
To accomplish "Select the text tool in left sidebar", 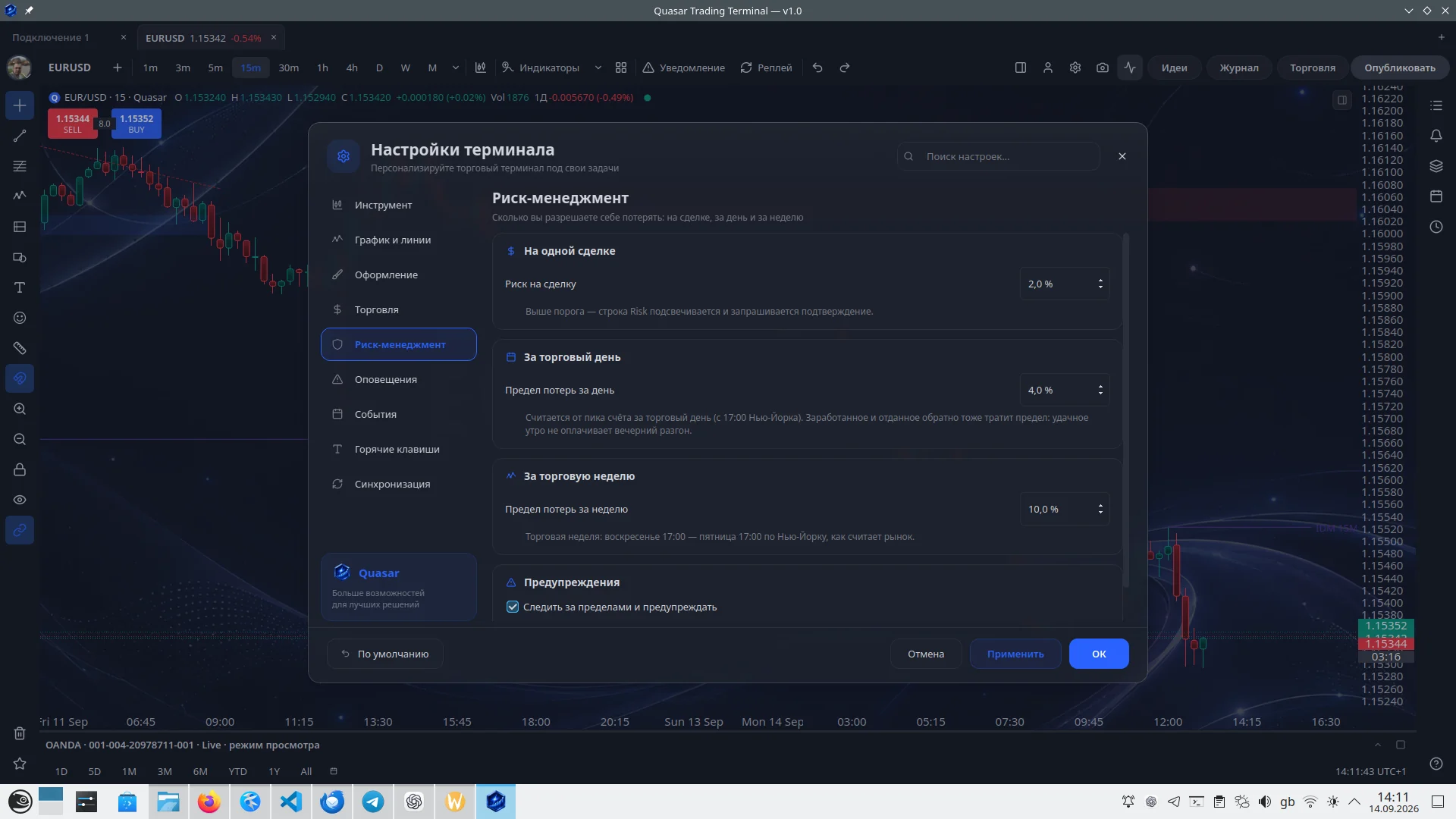I will (20, 287).
